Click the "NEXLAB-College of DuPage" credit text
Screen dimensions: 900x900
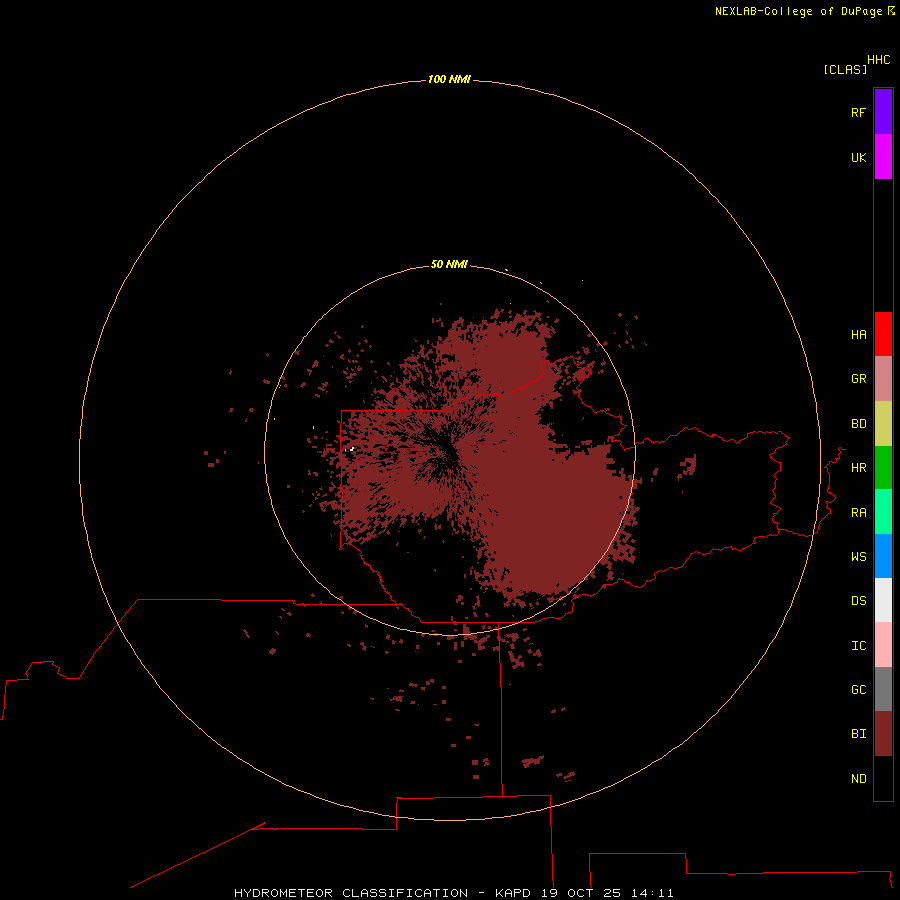(798, 11)
